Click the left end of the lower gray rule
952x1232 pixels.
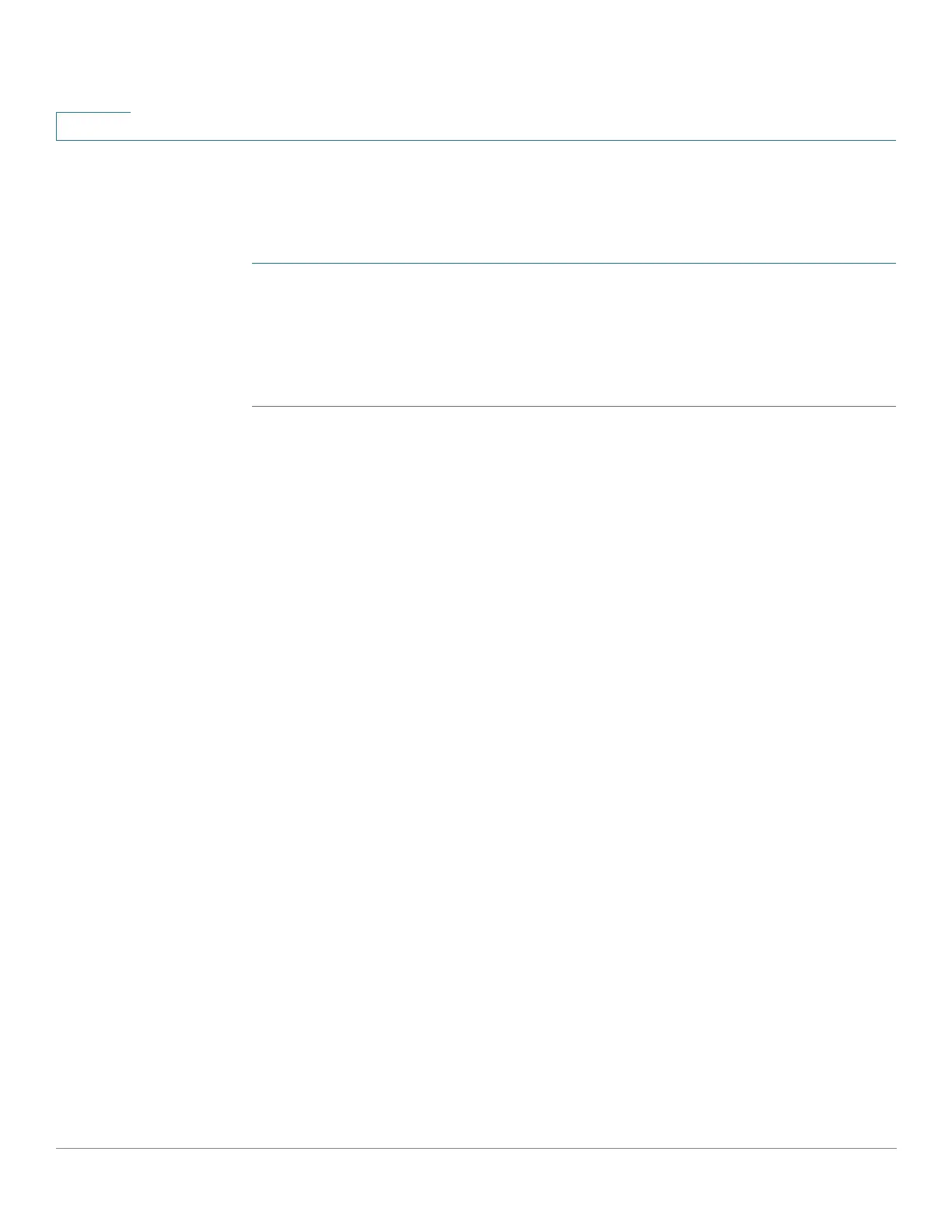click(x=255, y=406)
